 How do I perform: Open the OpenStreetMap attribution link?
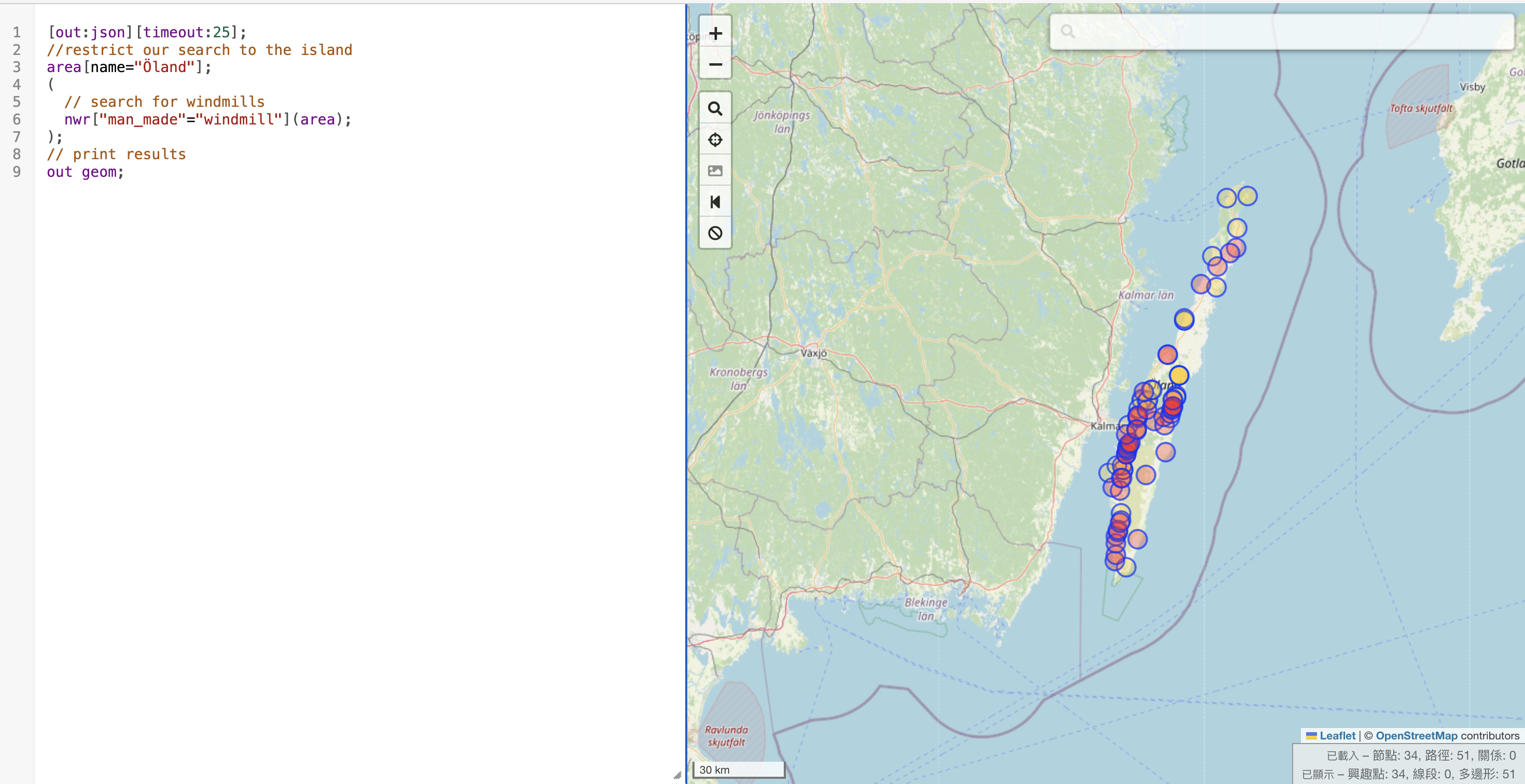1416,735
